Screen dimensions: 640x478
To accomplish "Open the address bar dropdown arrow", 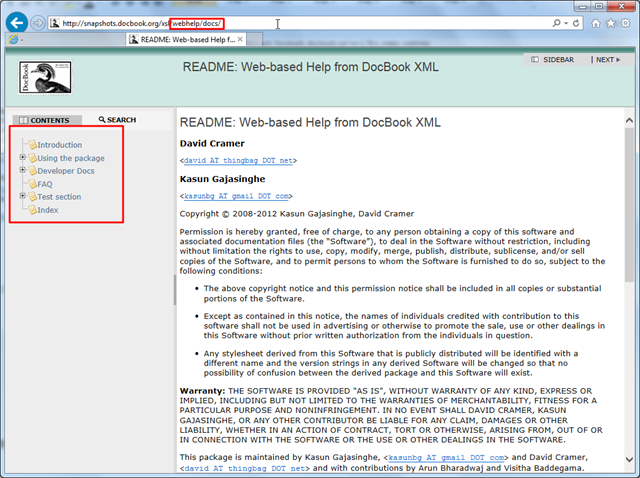I will point(566,23).
